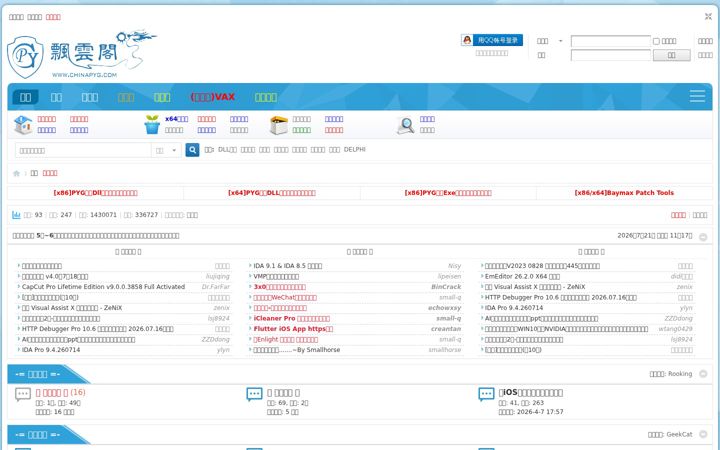Click the password input field
This screenshot has width=720, height=450.
point(610,55)
